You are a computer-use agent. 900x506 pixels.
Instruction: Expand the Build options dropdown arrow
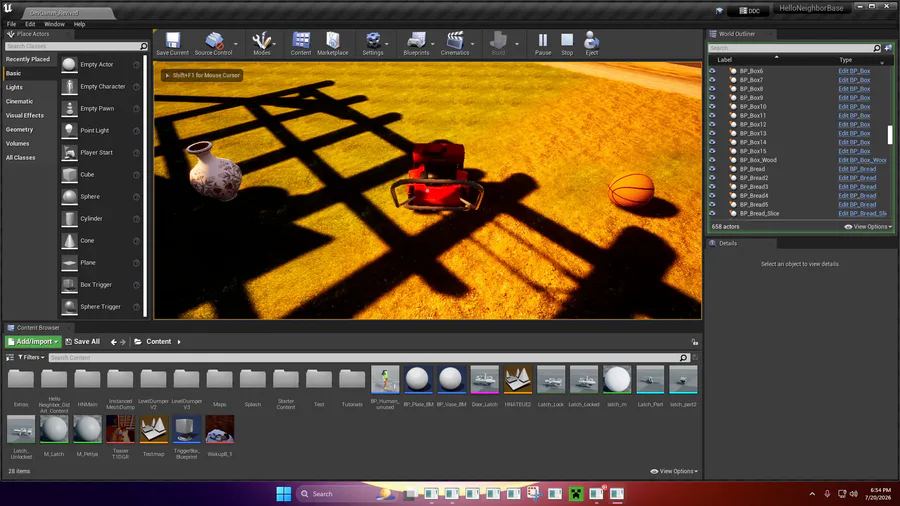517,44
